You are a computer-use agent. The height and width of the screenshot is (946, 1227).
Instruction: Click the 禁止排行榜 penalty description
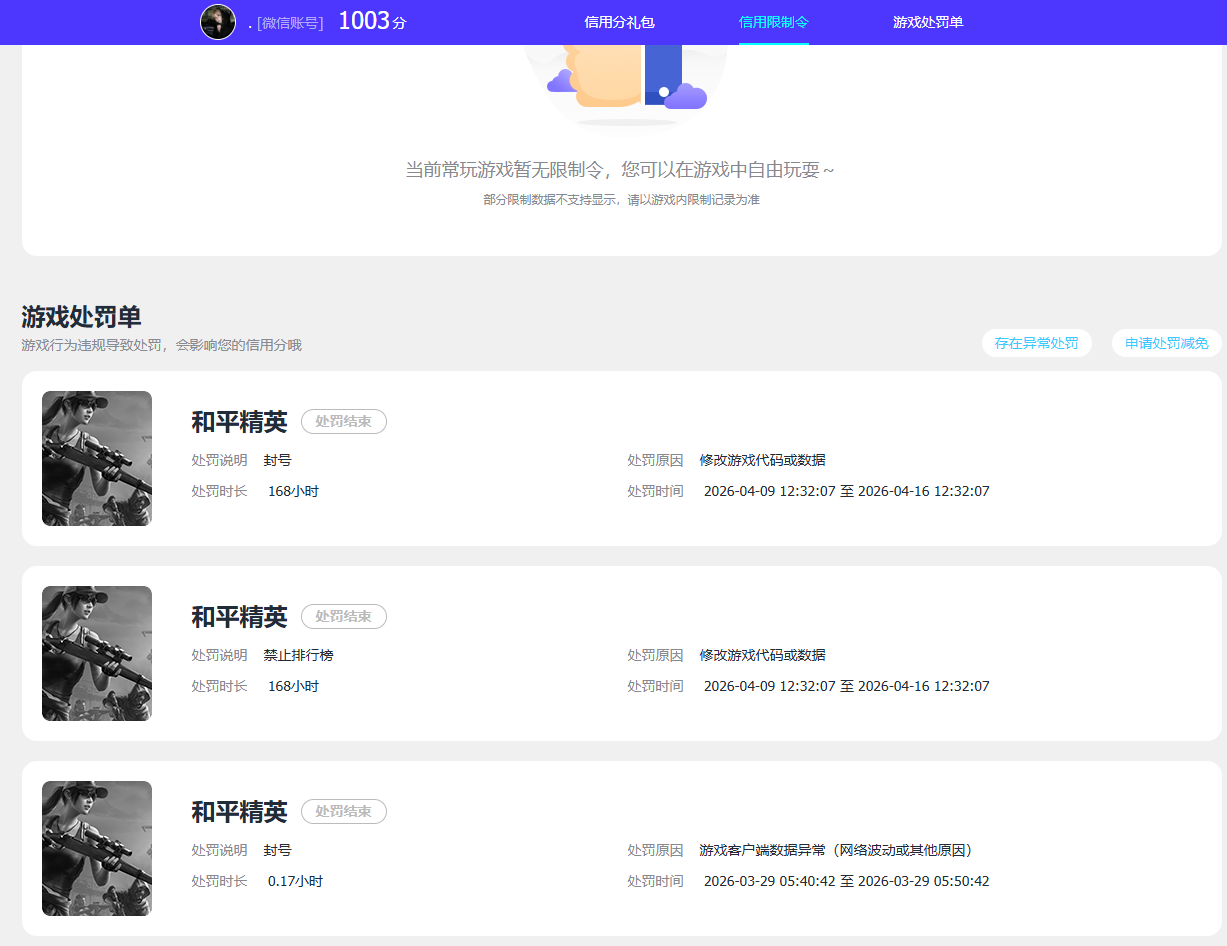coord(299,655)
